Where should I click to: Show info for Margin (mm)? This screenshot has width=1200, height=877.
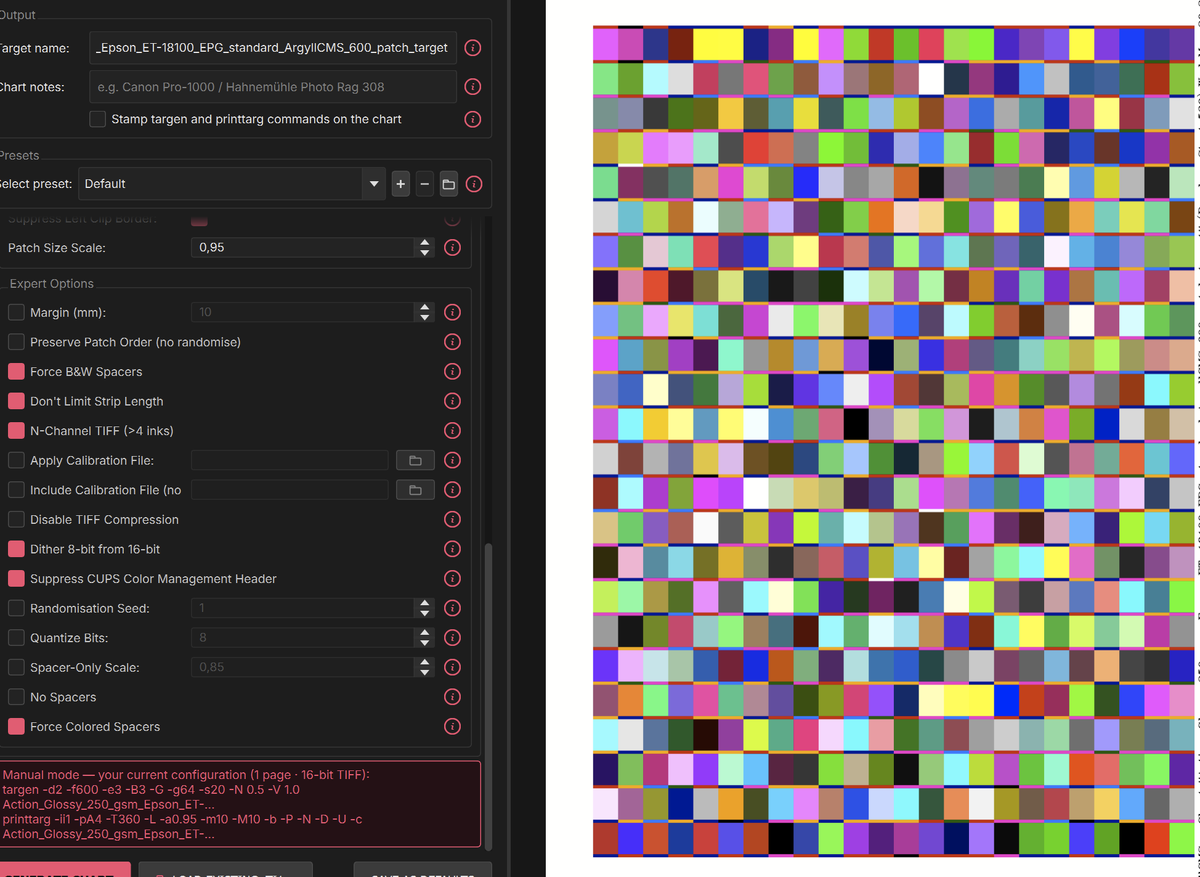point(452,312)
